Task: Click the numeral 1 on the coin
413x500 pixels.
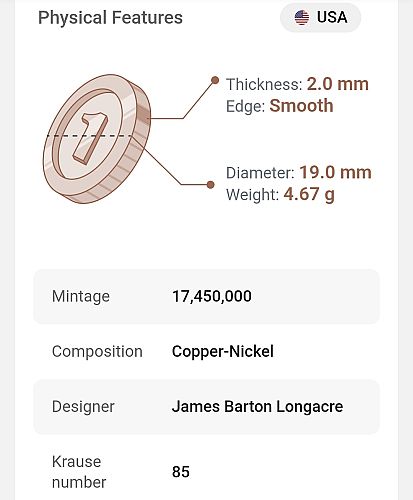Action: point(90,138)
